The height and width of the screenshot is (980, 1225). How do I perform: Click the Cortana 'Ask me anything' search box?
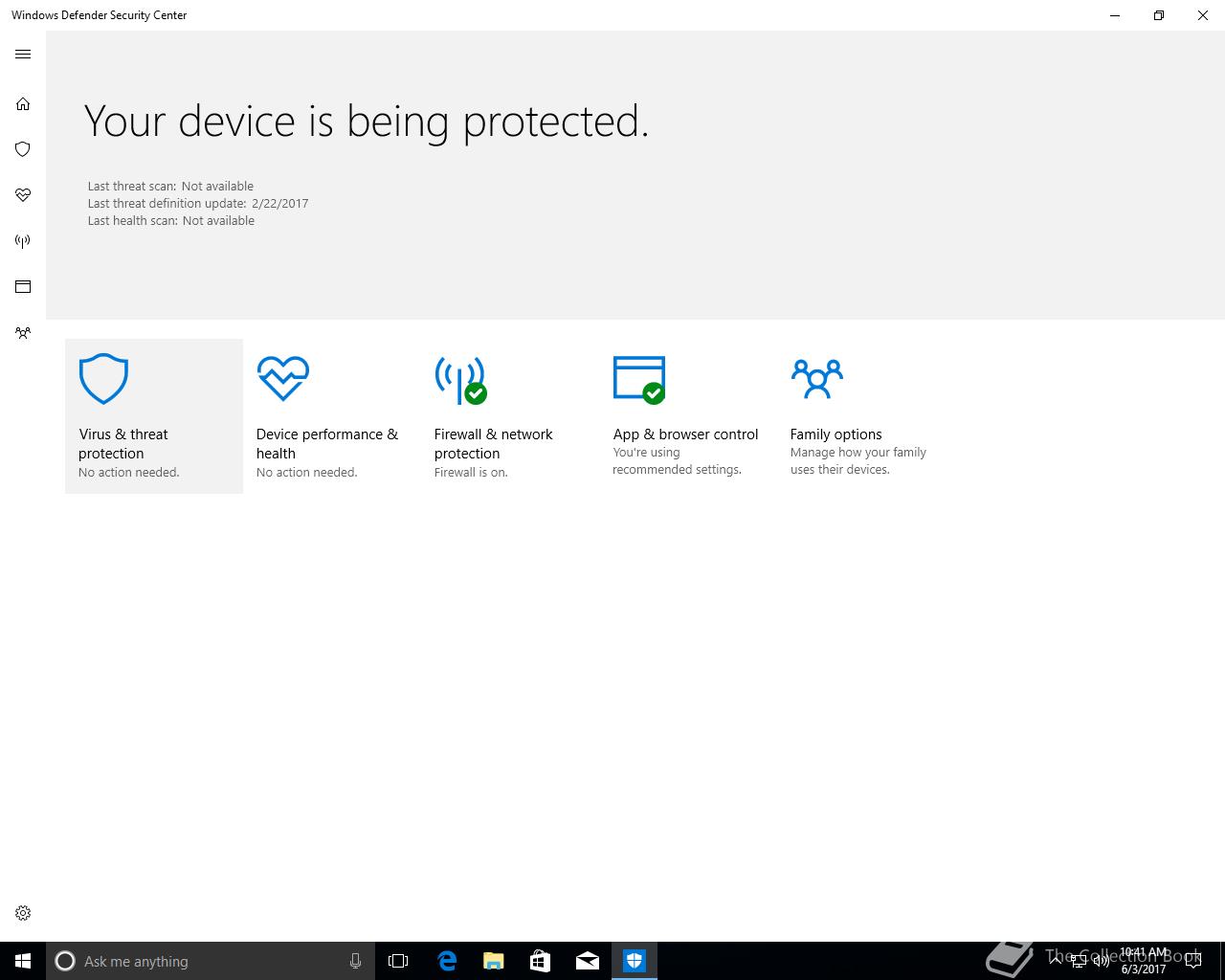pyautogui.click(x=209, y=961)
